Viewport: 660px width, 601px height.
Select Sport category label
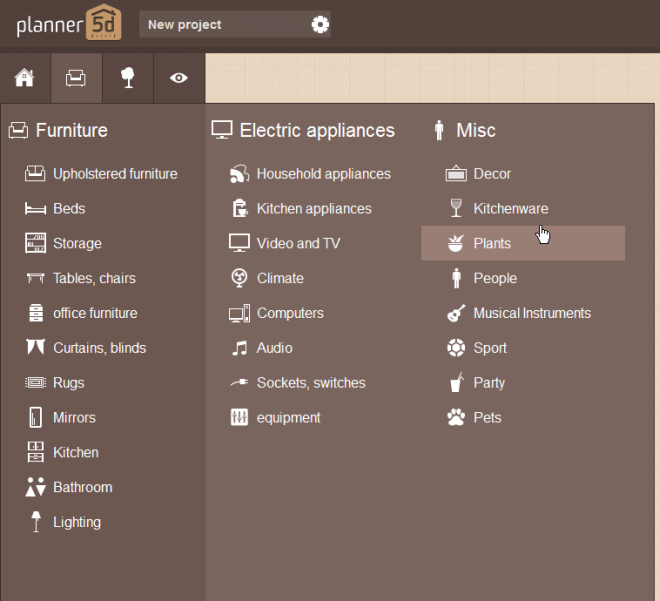[490, 348]
